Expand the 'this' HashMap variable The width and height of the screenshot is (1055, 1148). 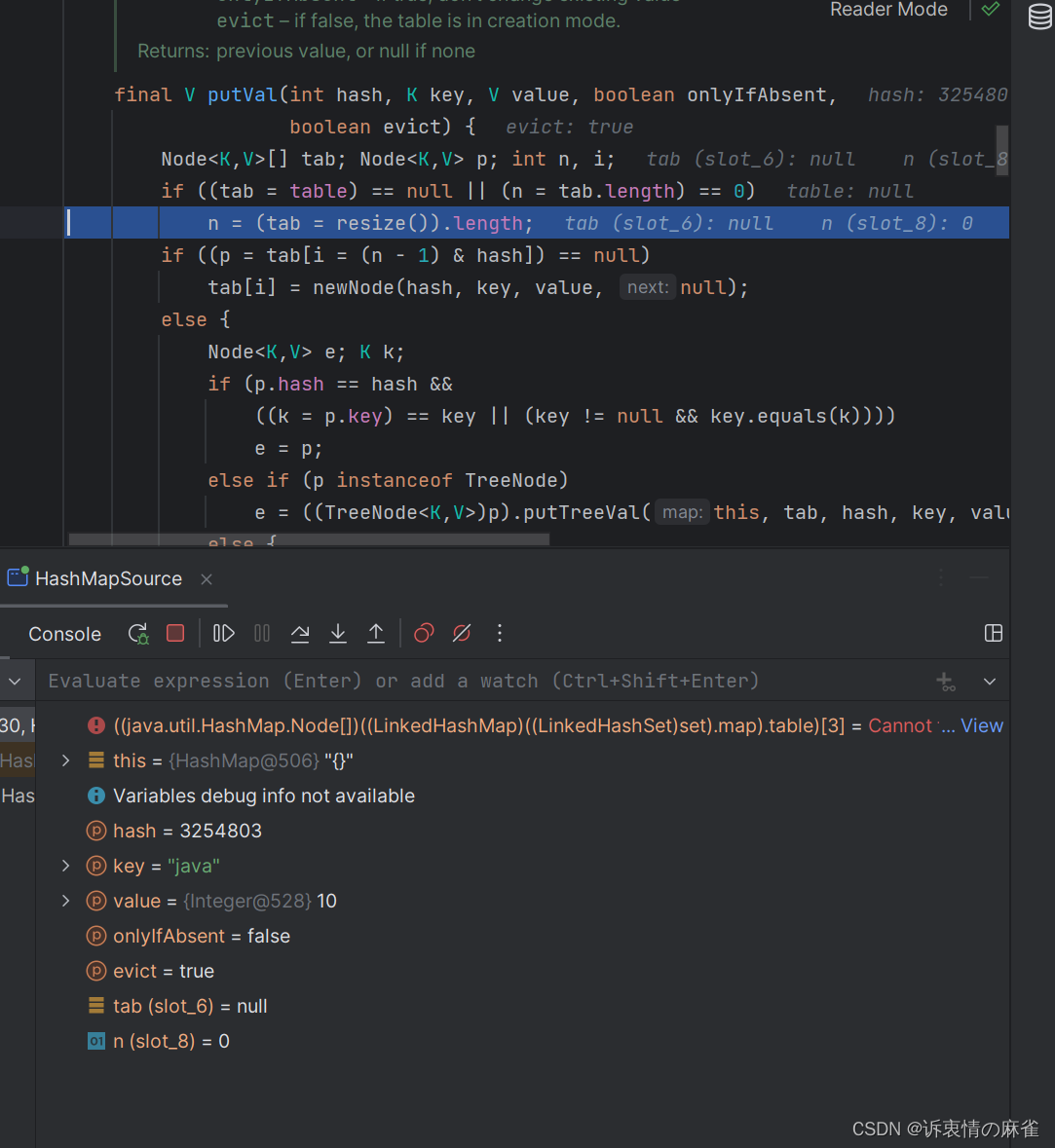tap(66, 760)
